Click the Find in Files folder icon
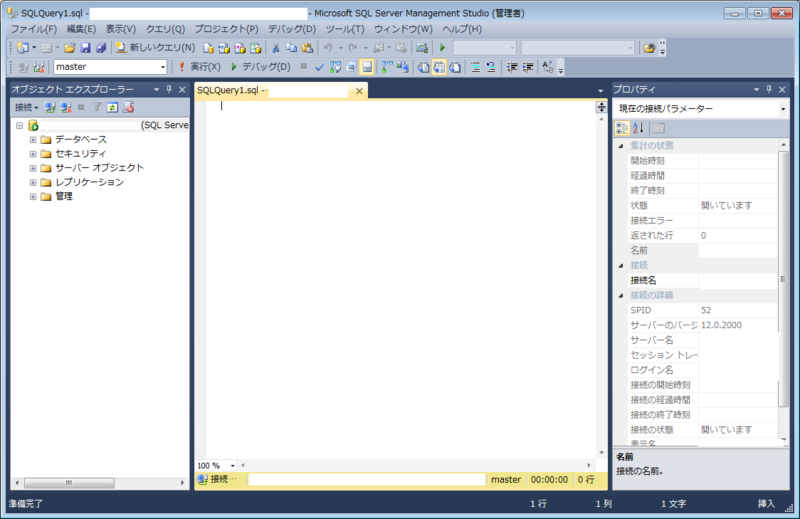This screenshot has height=519, width=800. 649,48
